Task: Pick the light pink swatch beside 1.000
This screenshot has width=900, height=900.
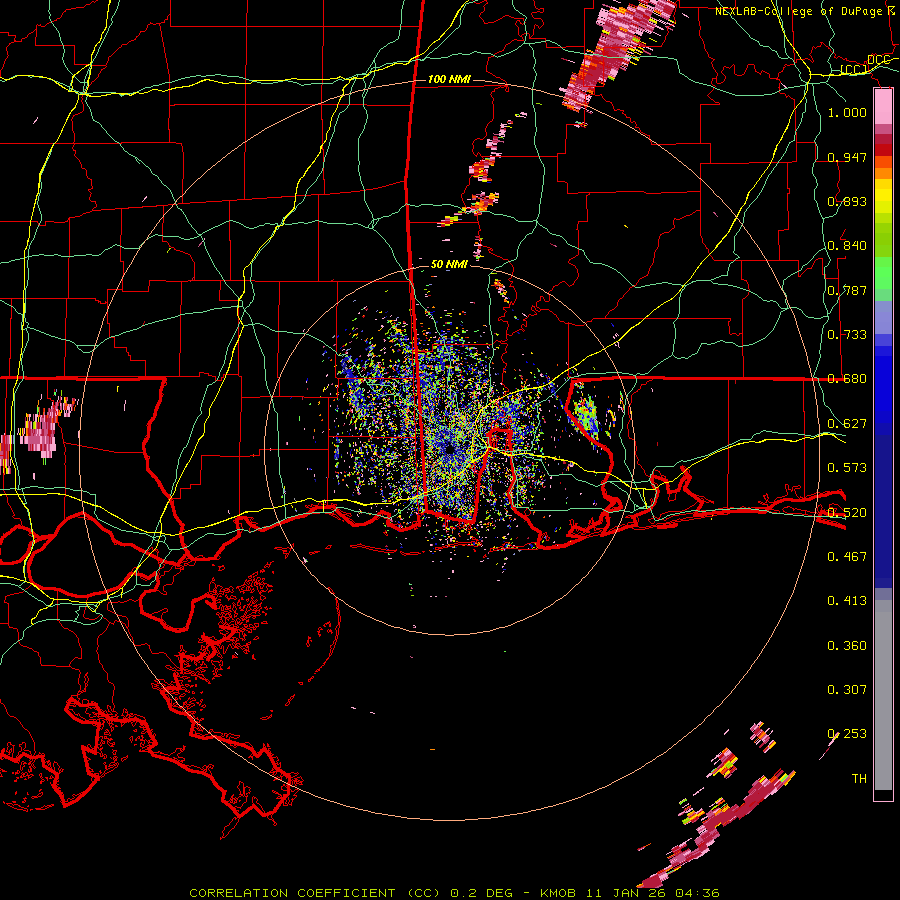Action: point(883,107)
